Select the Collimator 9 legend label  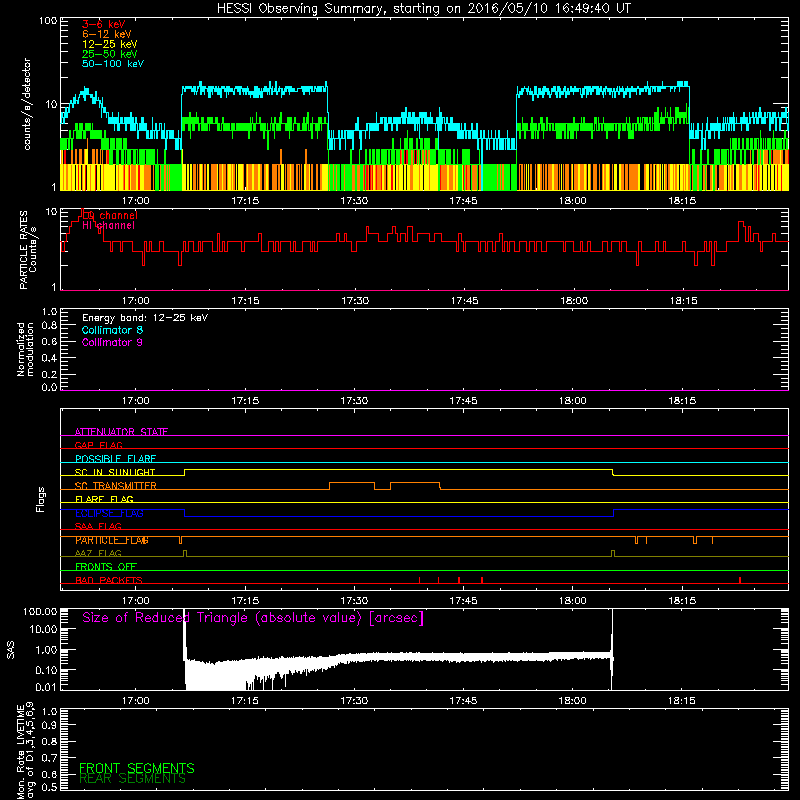[x=112, y=342]
